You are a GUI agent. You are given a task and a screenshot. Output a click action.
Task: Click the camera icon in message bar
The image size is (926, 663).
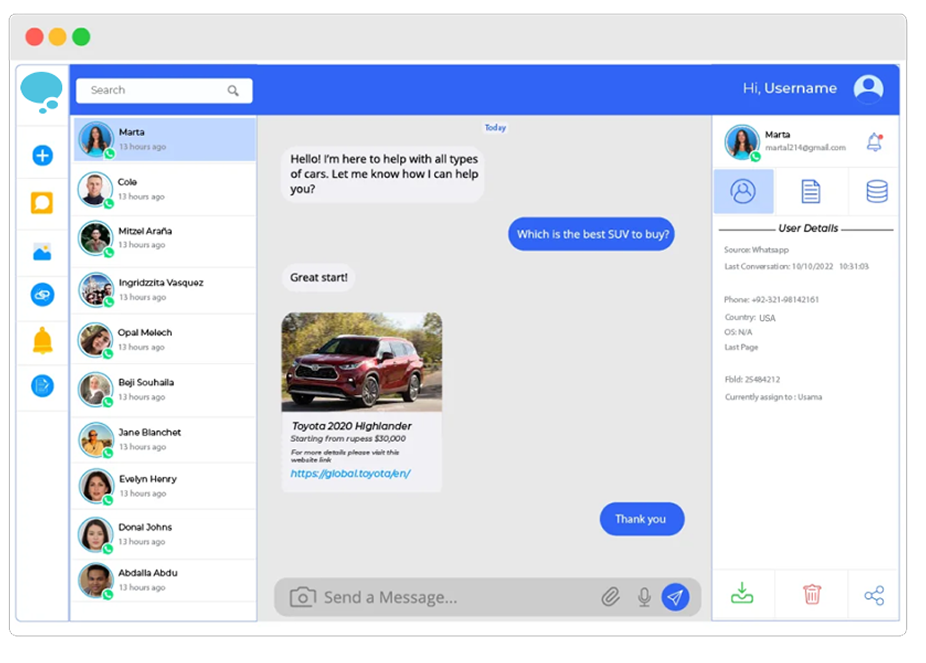point(302,597)
